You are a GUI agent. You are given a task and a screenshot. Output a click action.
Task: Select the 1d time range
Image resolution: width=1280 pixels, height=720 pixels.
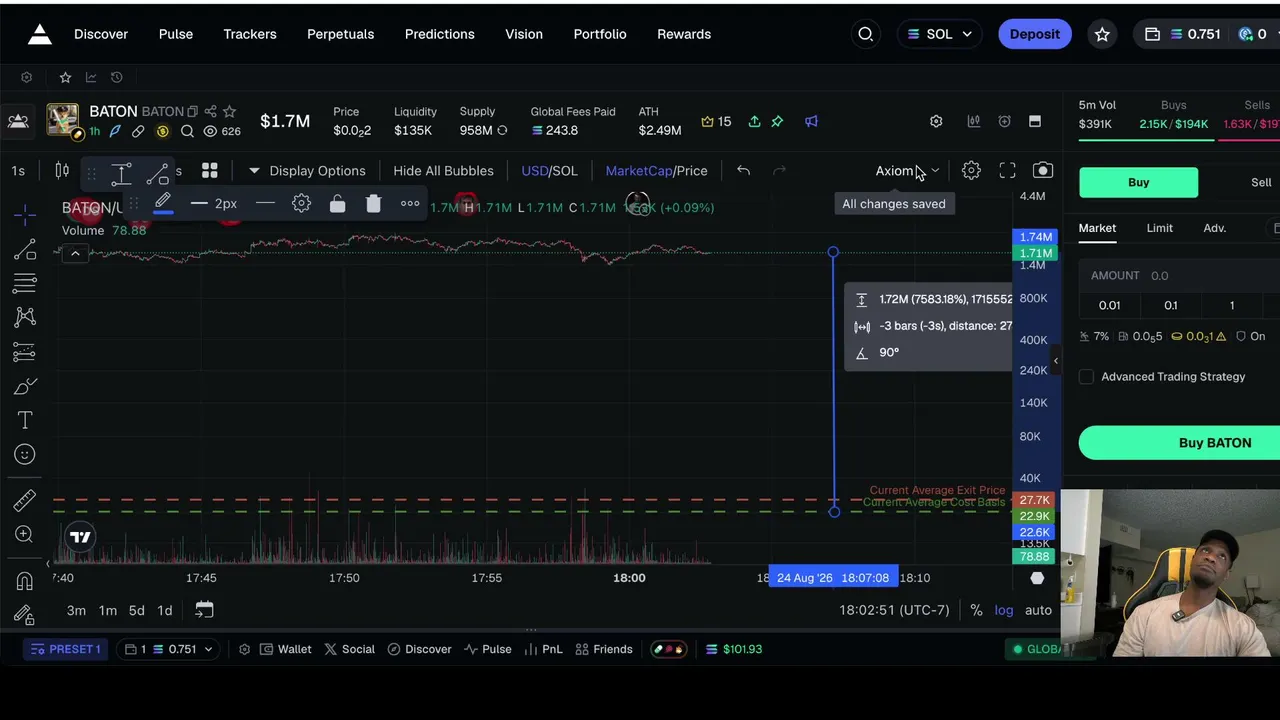point(165,610)
